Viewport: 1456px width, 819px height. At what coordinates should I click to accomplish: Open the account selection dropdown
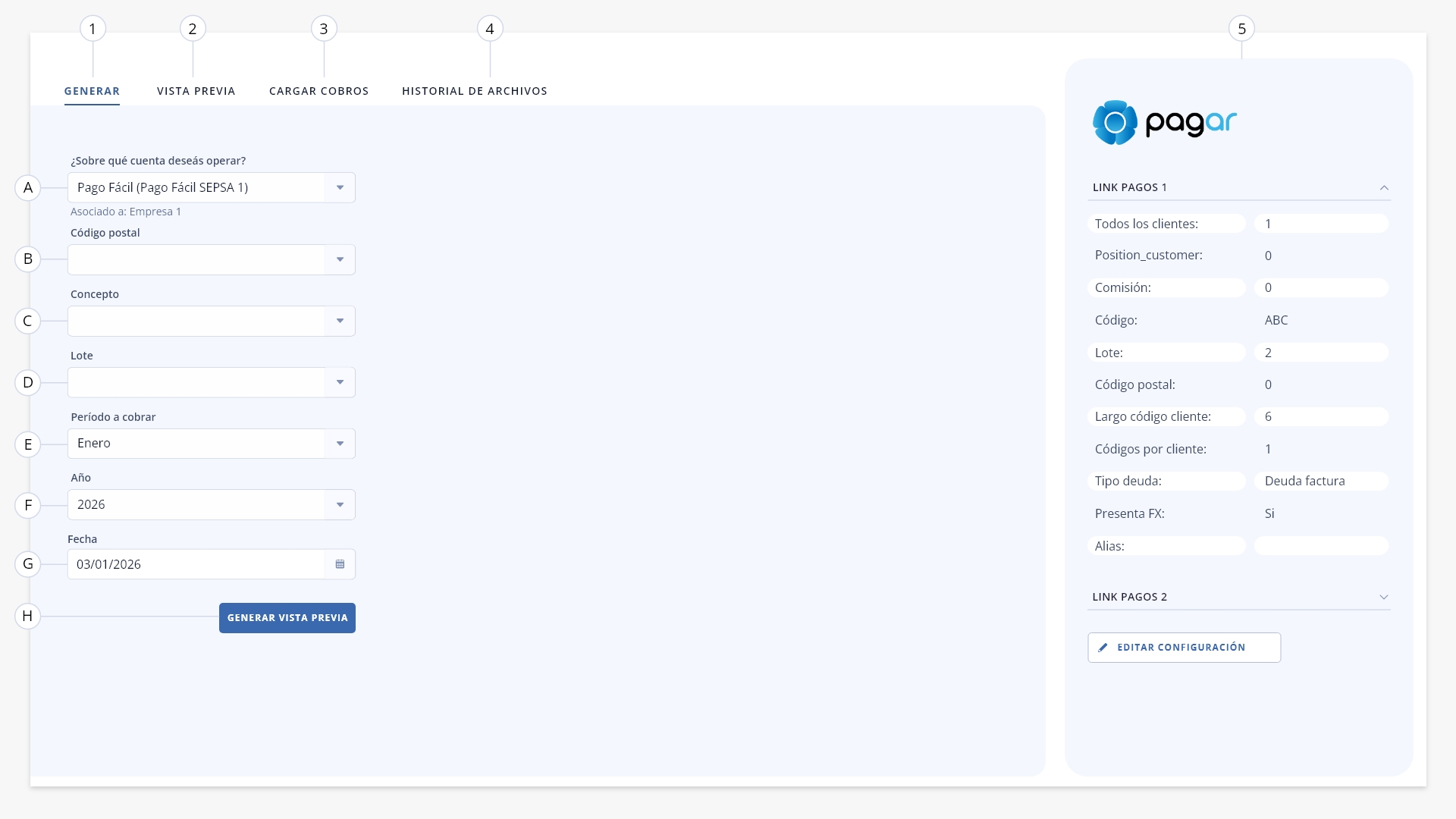coord(212,187)
